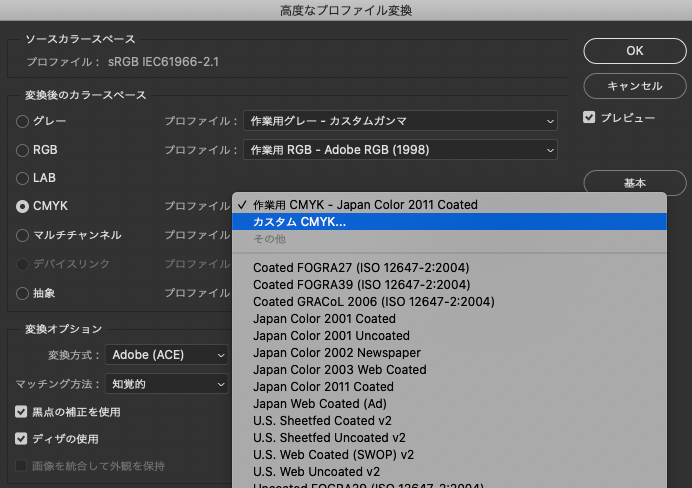Select the 抽象 radio button
Viewport: 692px width, 488px height.
tap(23, 293)
